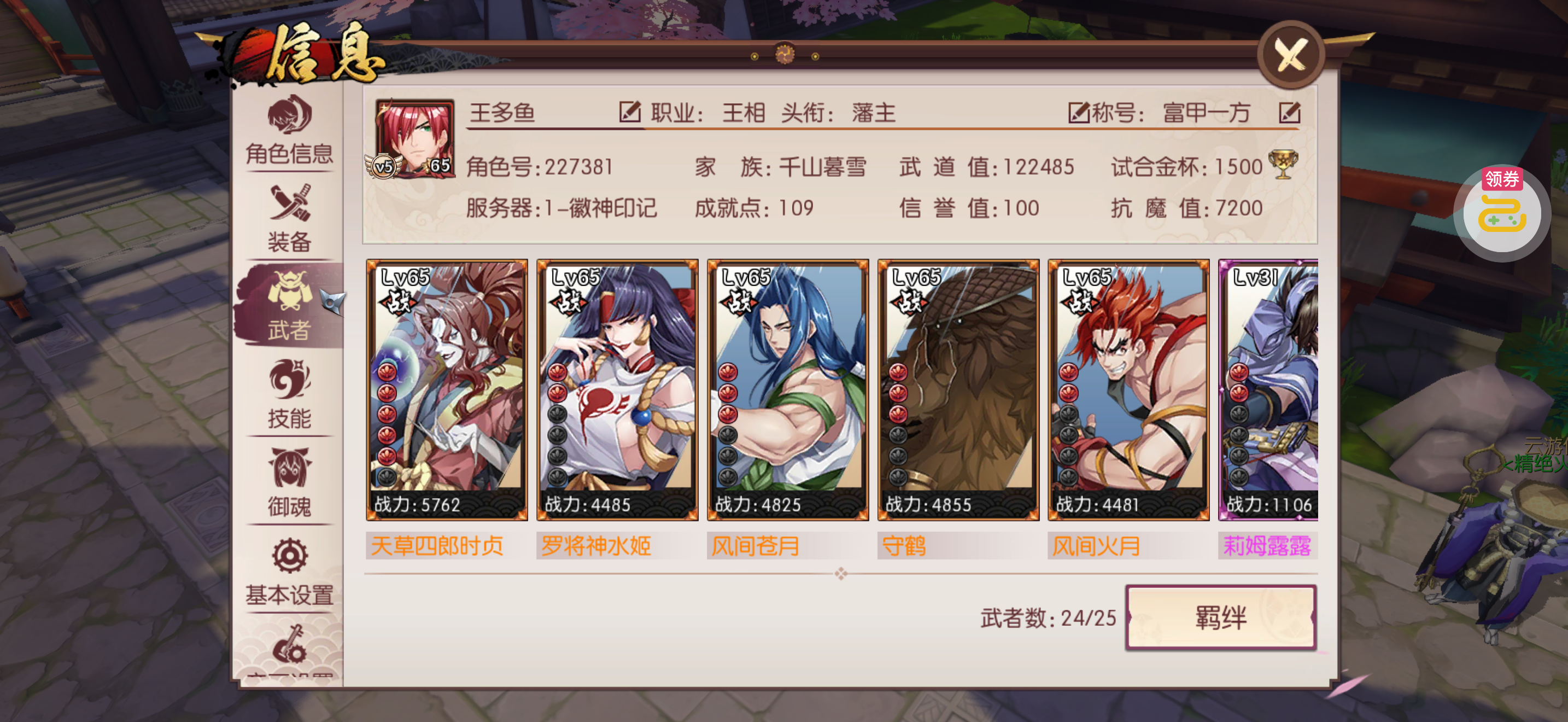
Task: Select 风间苍月 warrior card
Action: (x=788, y=390)
